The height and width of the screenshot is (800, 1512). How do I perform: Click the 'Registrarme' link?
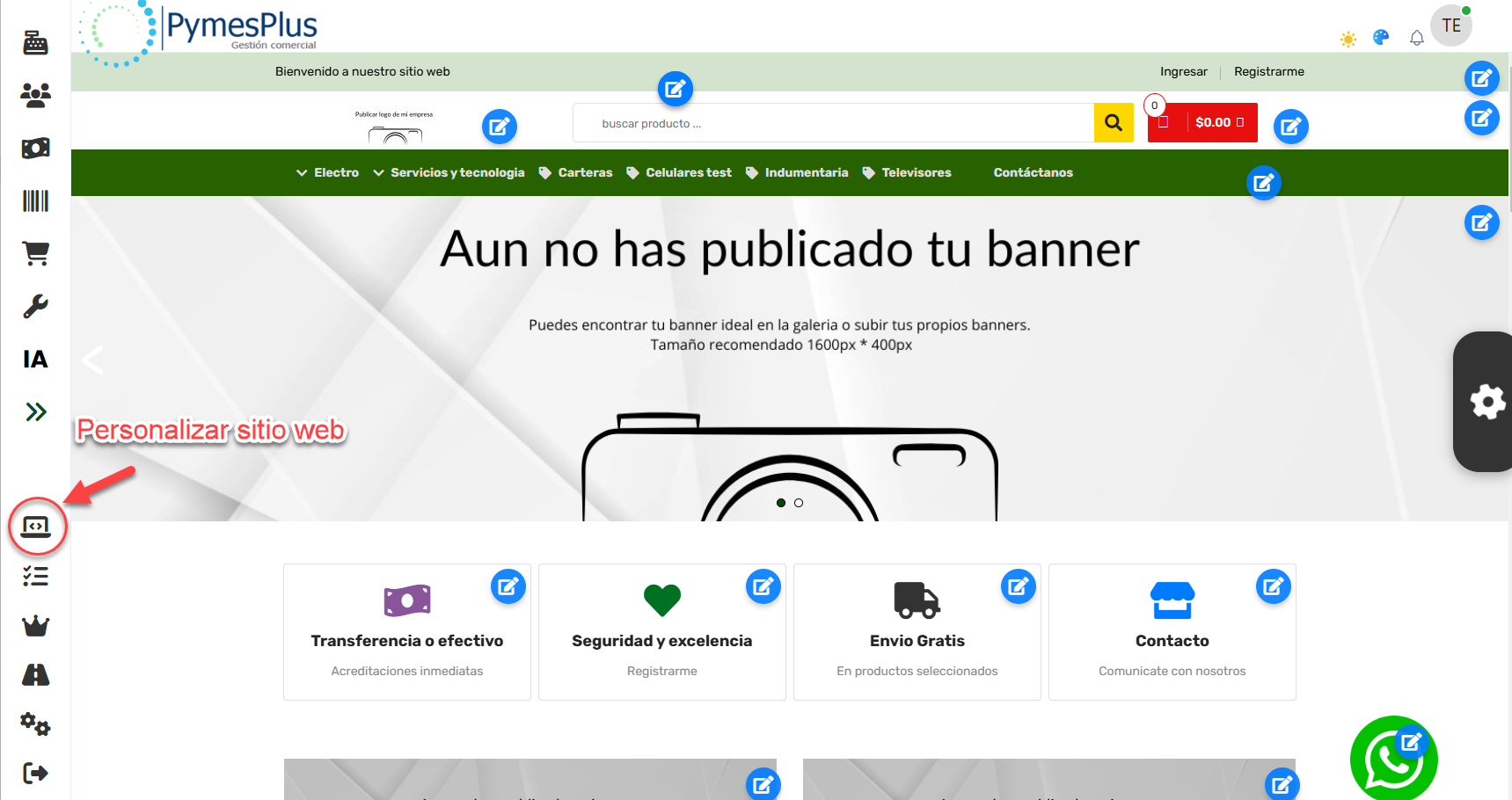tap(1269, 71)
